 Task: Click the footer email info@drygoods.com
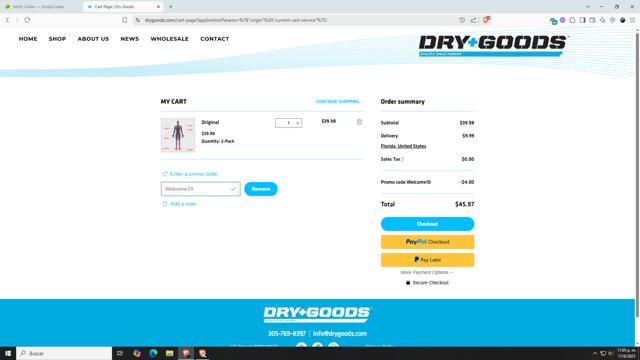[340, 333]
